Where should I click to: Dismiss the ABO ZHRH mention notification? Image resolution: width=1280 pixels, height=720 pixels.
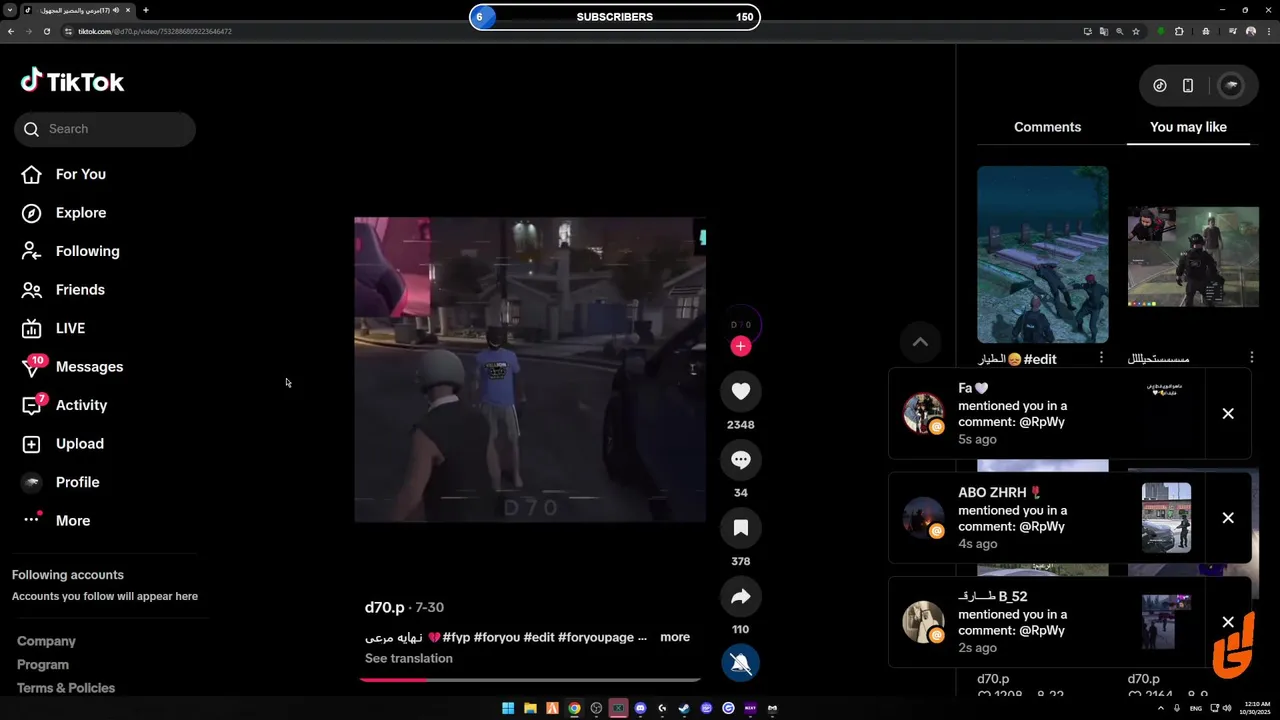(1228, 518)
